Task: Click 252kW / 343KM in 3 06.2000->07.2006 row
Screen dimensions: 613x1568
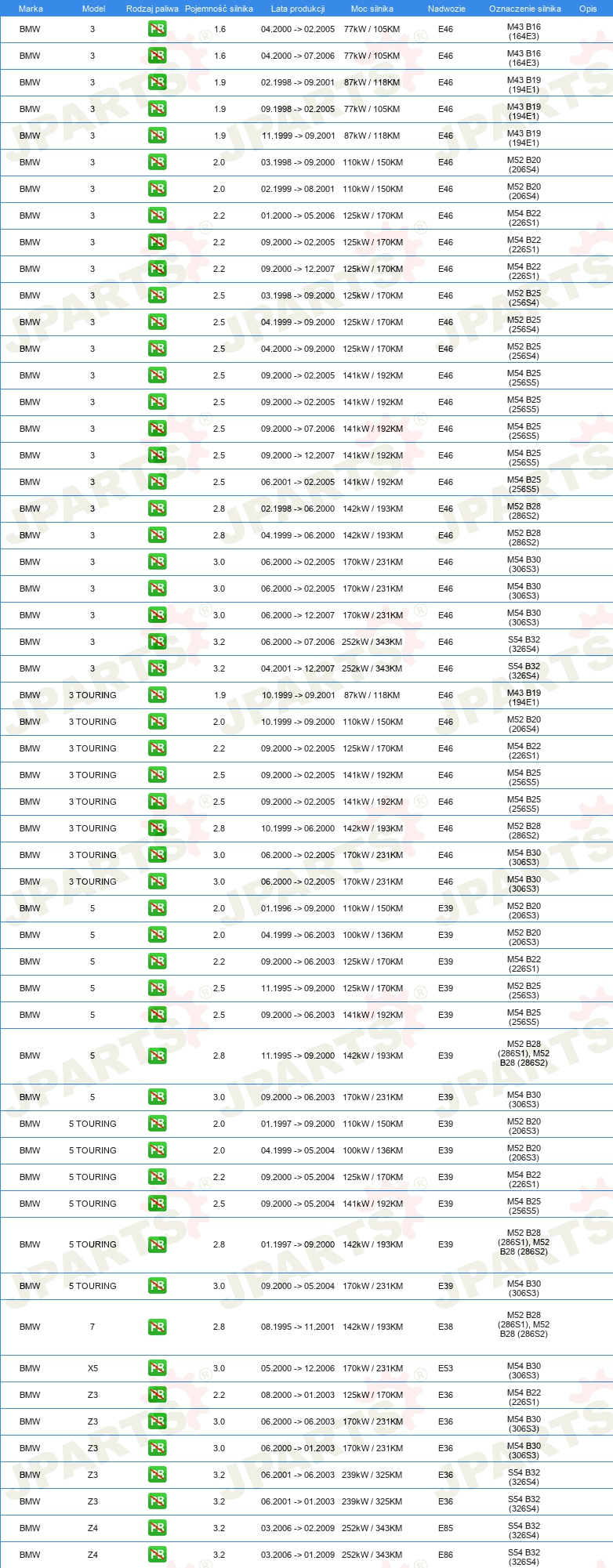Action: [x=372, y=642]
